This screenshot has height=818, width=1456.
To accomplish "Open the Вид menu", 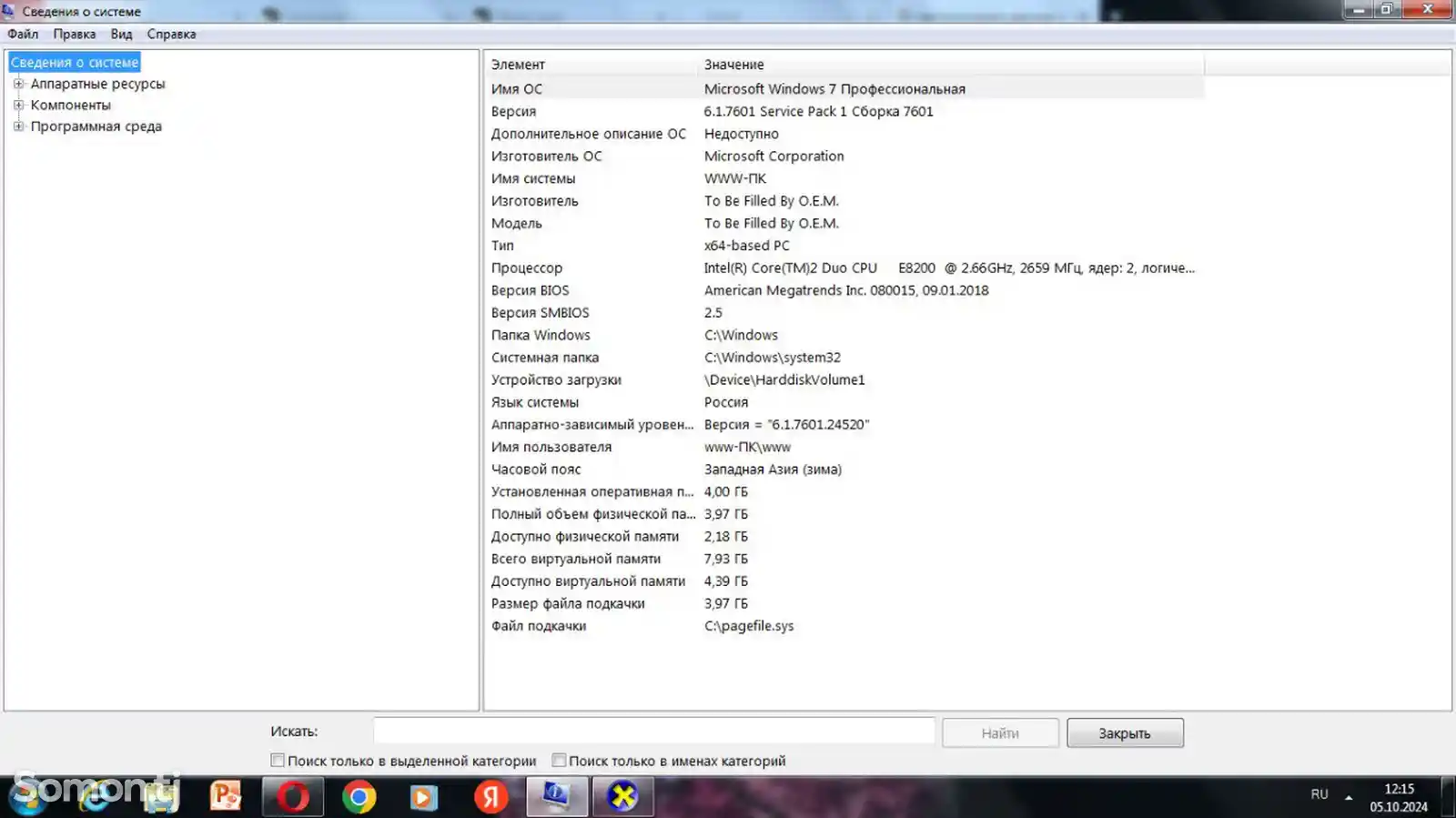I will [121, 34].
